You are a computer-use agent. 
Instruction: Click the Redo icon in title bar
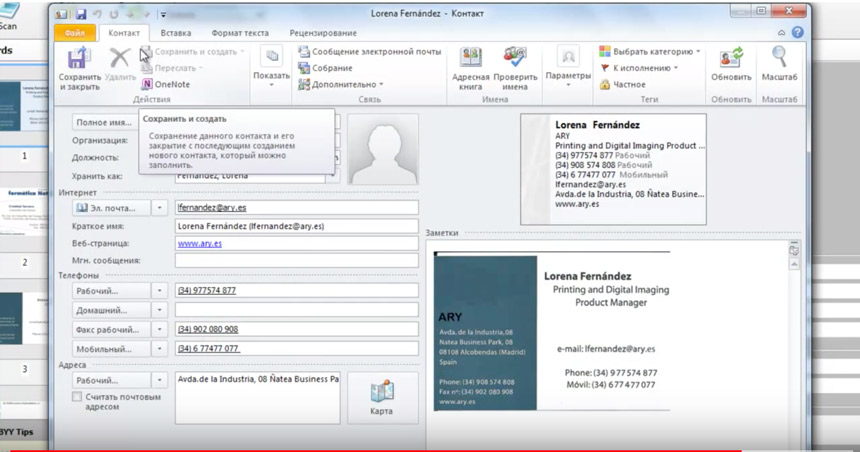(x=114, y=14)
